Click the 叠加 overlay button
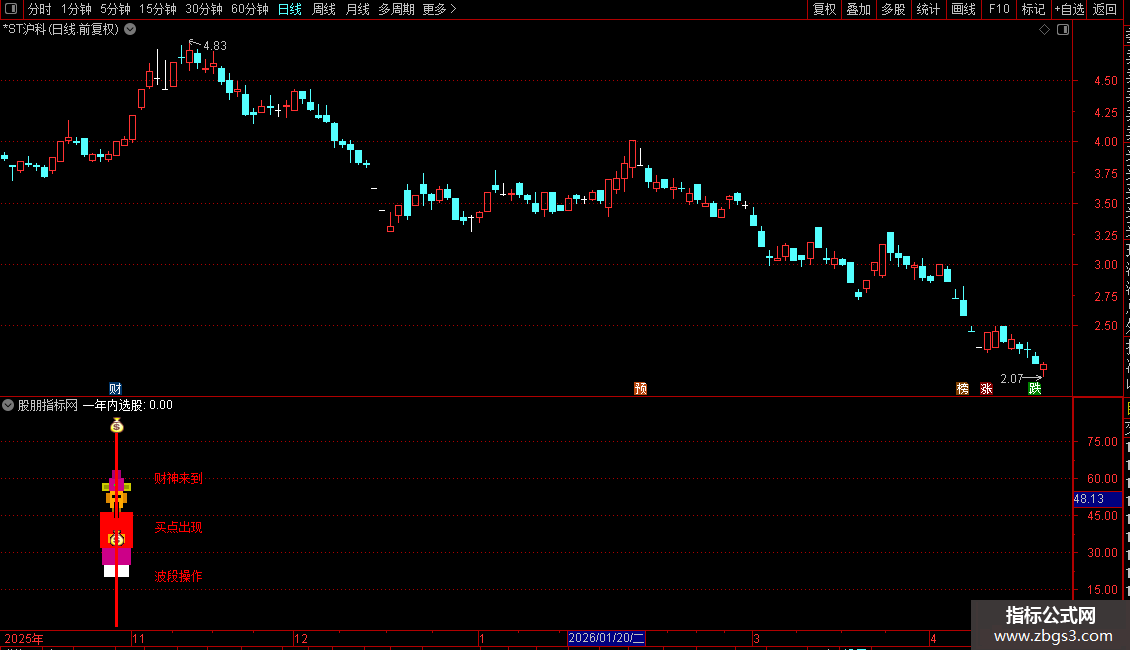Screen dimensions: 1130x650 (x=858, y=9)
